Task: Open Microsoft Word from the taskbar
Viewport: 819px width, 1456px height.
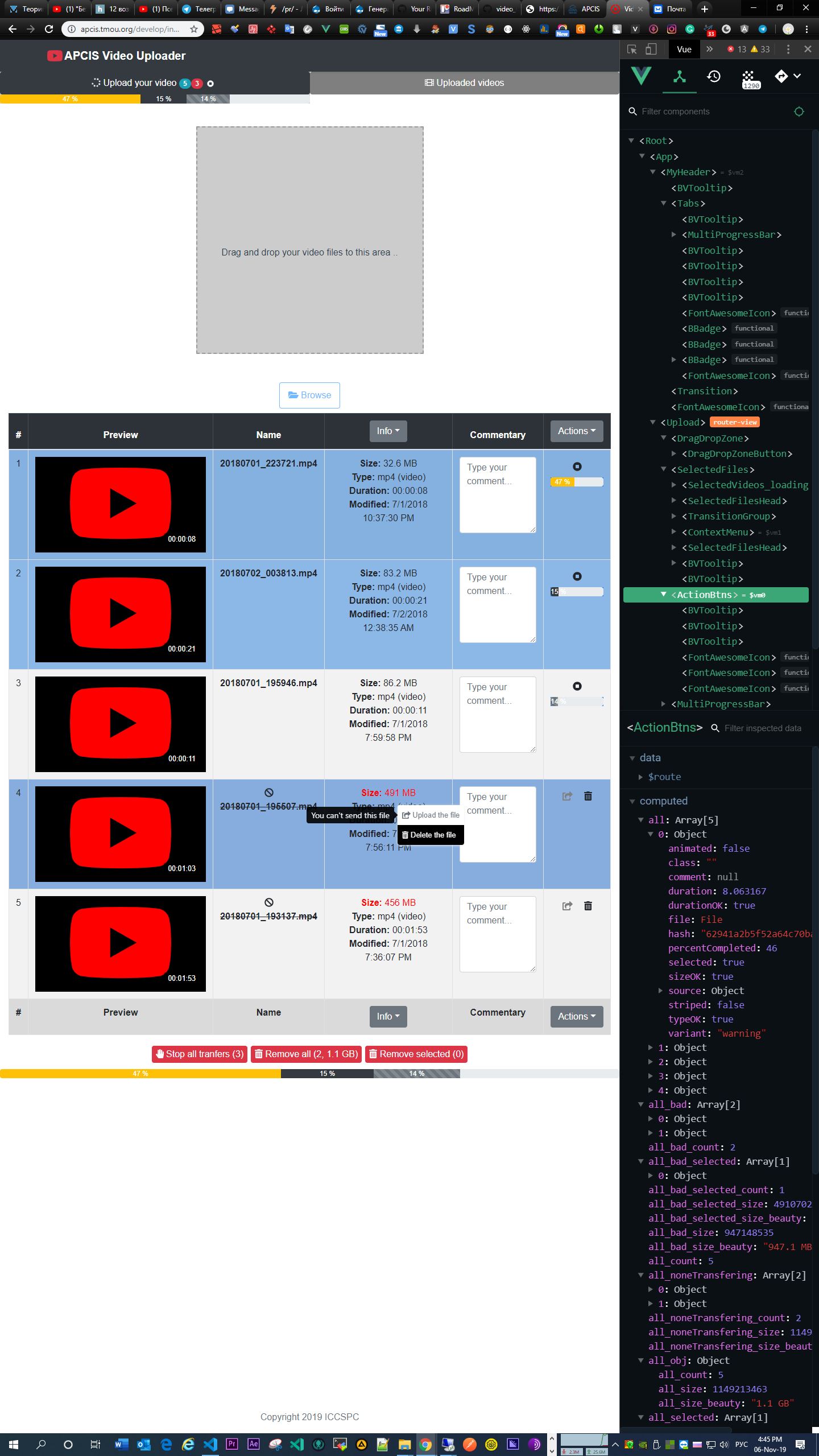Action: [121, 1444]
